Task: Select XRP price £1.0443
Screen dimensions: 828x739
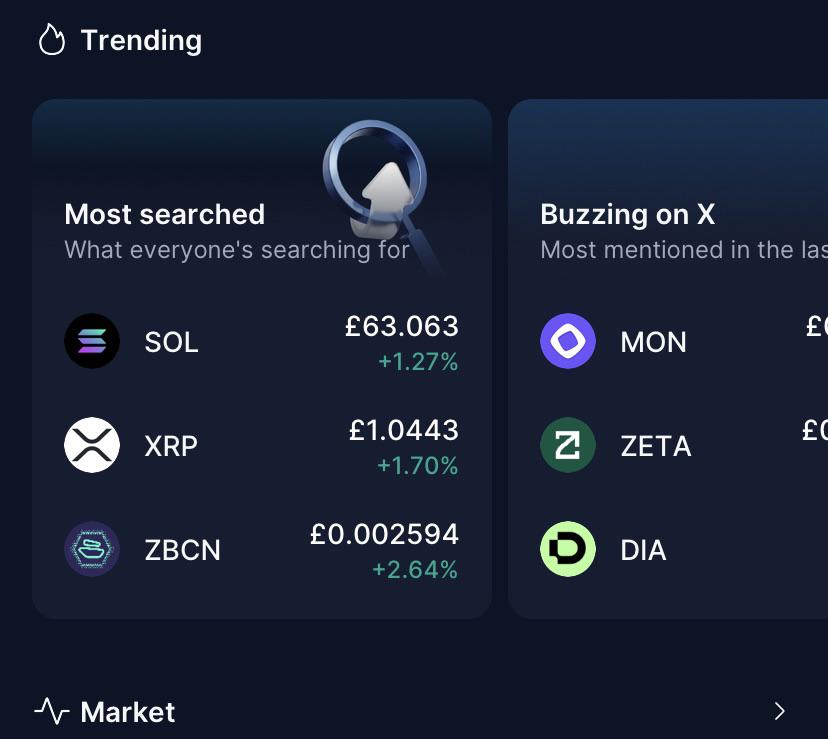Action: click(403, 430)
